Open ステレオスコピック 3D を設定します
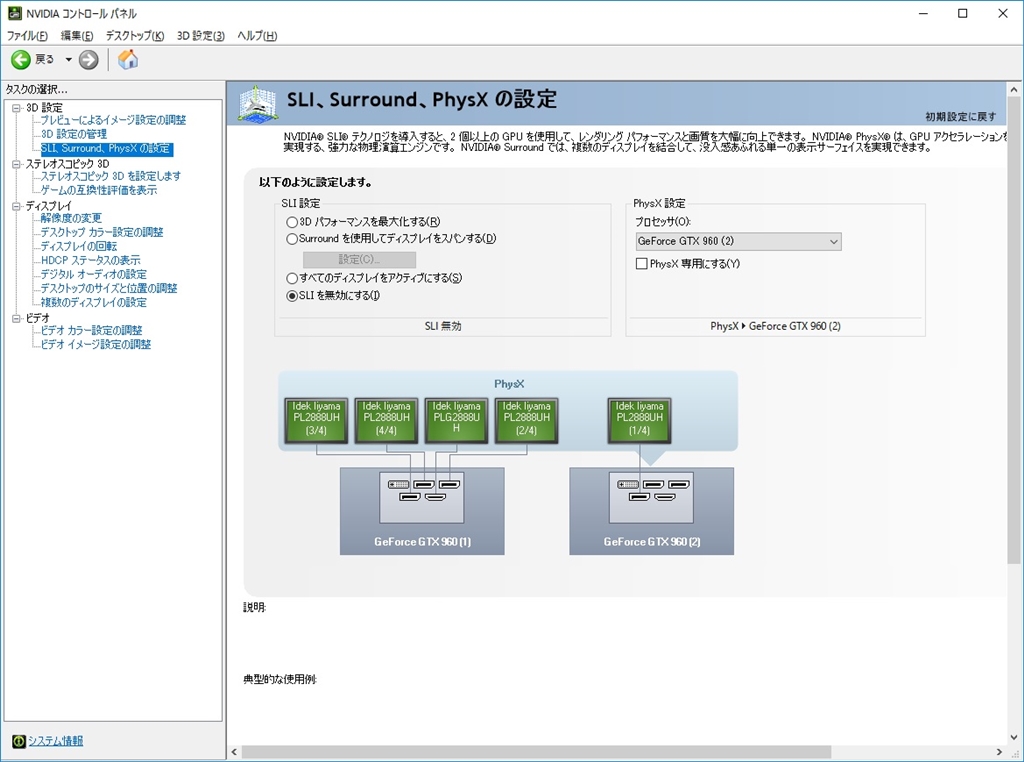This screenshot has height=762, width=1024. pos(110,176)
